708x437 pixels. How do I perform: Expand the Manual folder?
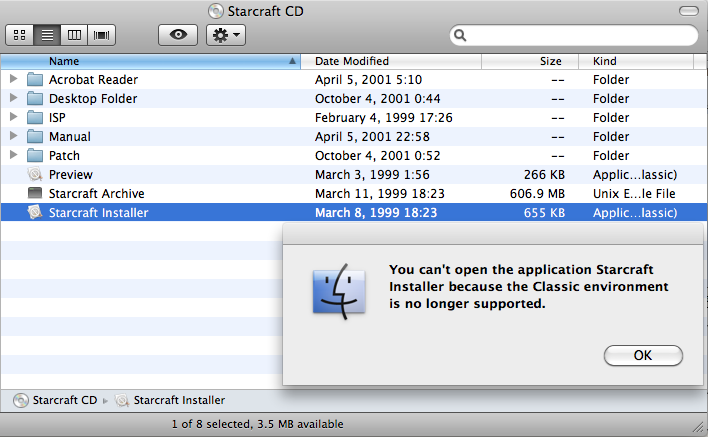(x=14, y=136)
